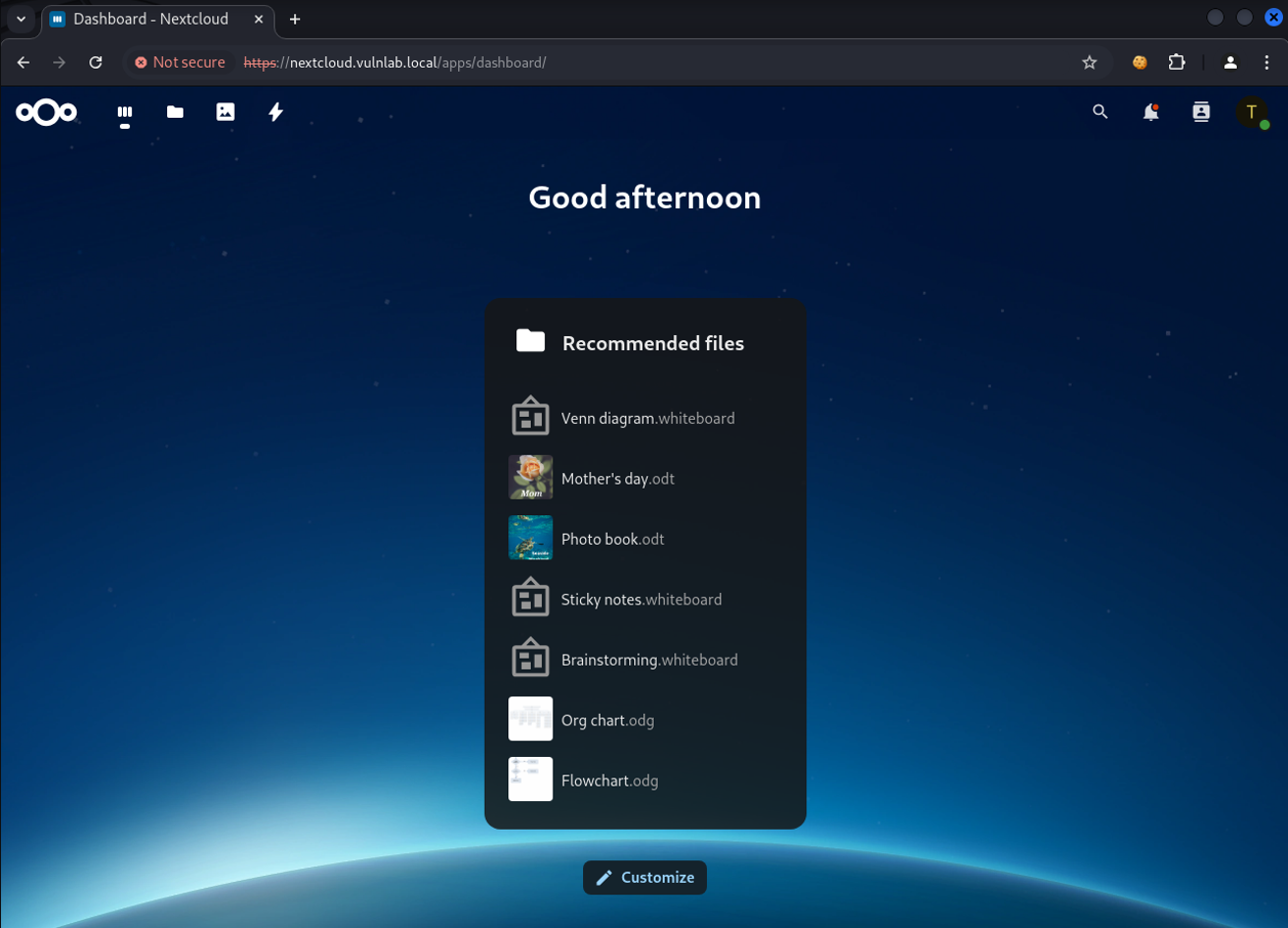The height and width of the screenshot is (928, 1288).
Task: Open the browser profile icon
Action: pos(1230,62)
